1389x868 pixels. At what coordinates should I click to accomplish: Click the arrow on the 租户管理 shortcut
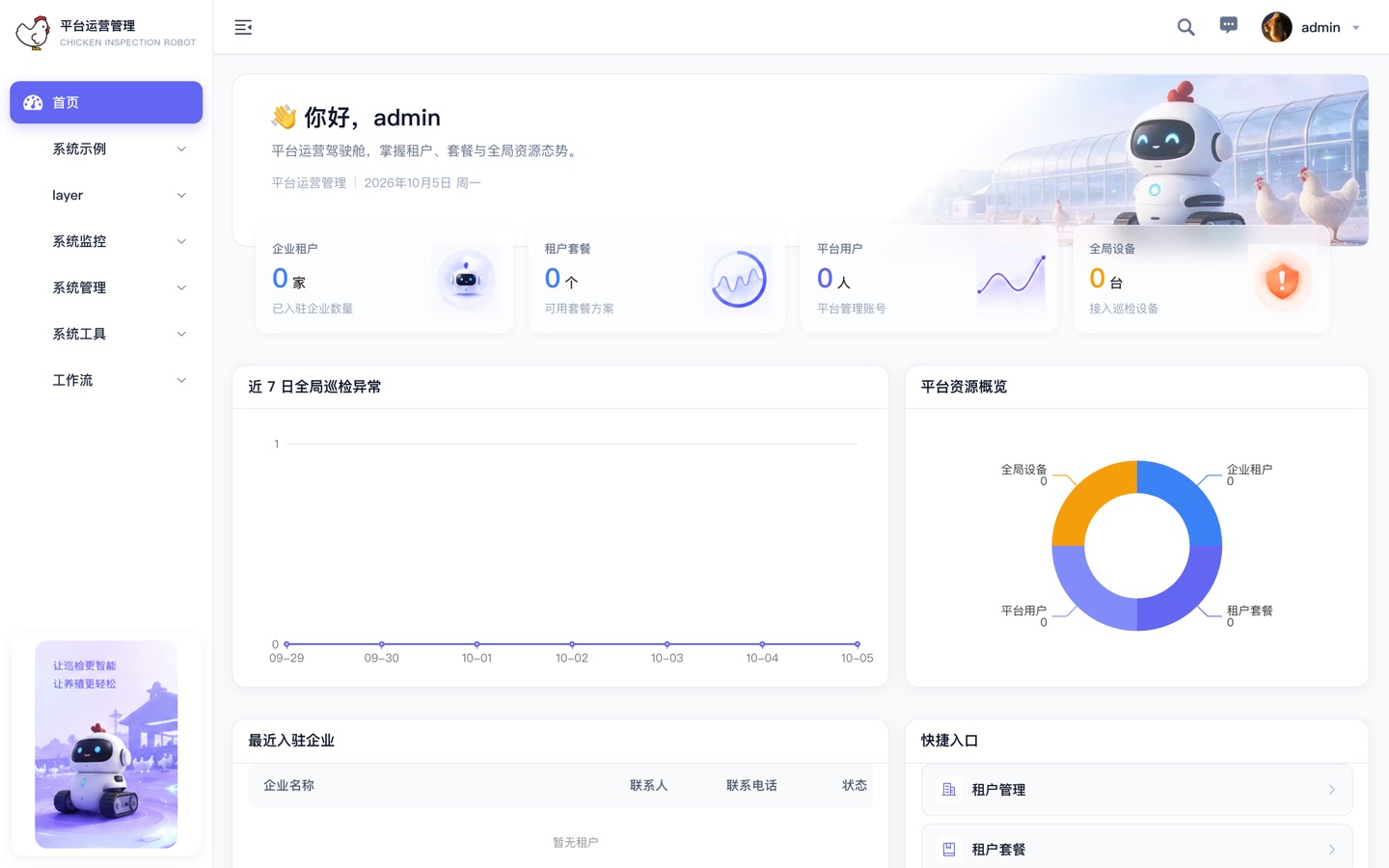click(x=1332, y=790)
